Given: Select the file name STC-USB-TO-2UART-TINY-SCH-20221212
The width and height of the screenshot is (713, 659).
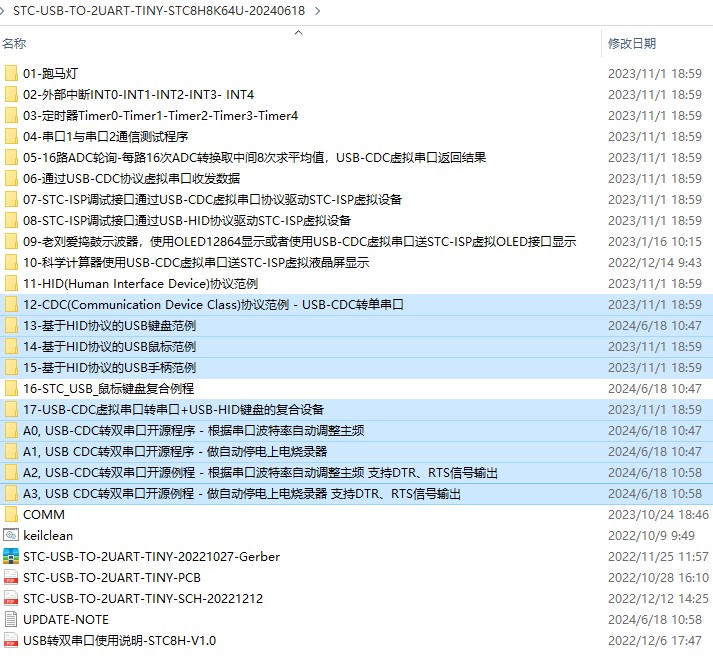Looking at the screenshot, I should point(143,598).
